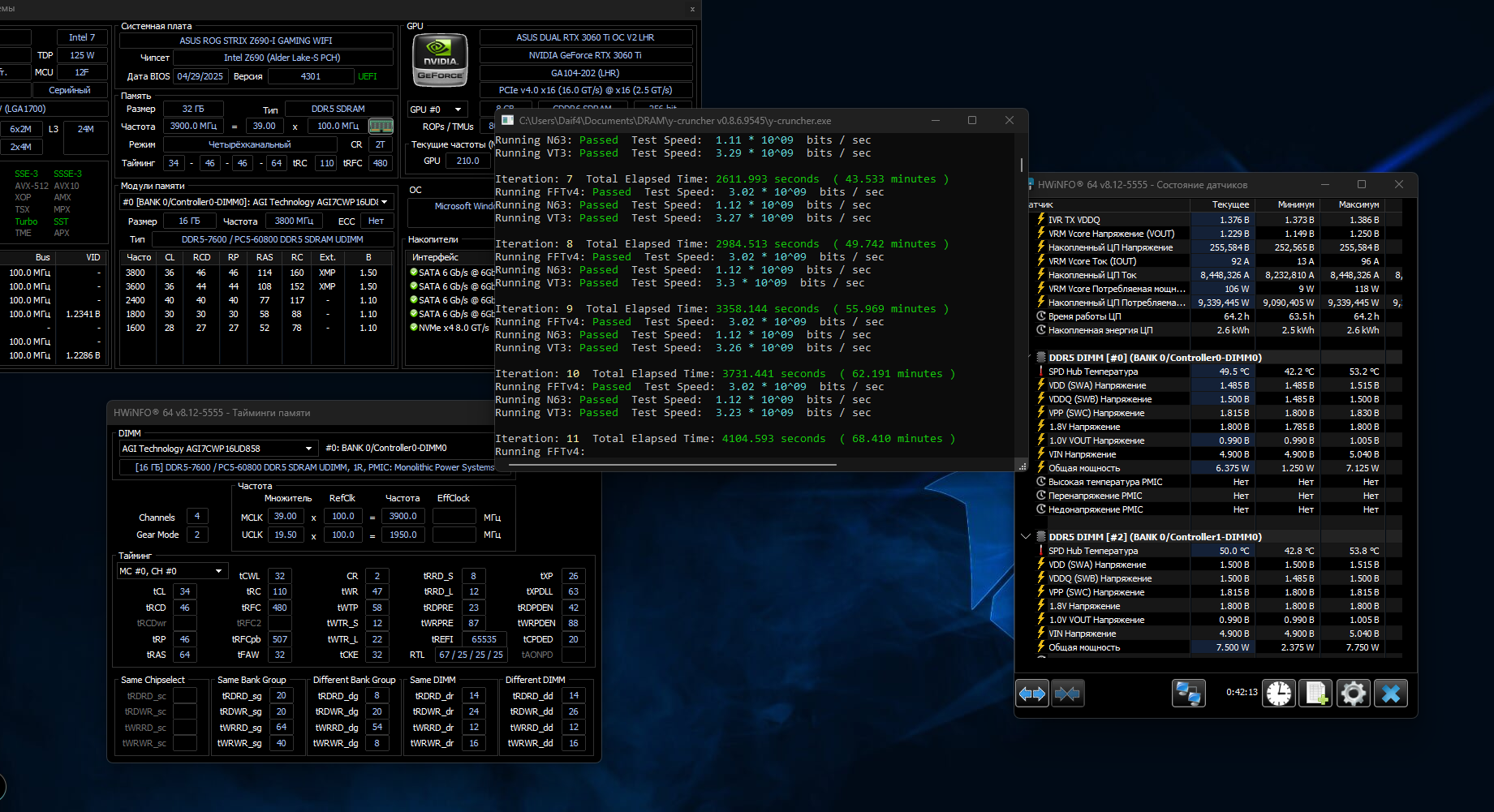The height and width of the screenshot is (812, 1494).
Task: Reset sensor timing with the clock icon
Action: (x=1279, y=694)
